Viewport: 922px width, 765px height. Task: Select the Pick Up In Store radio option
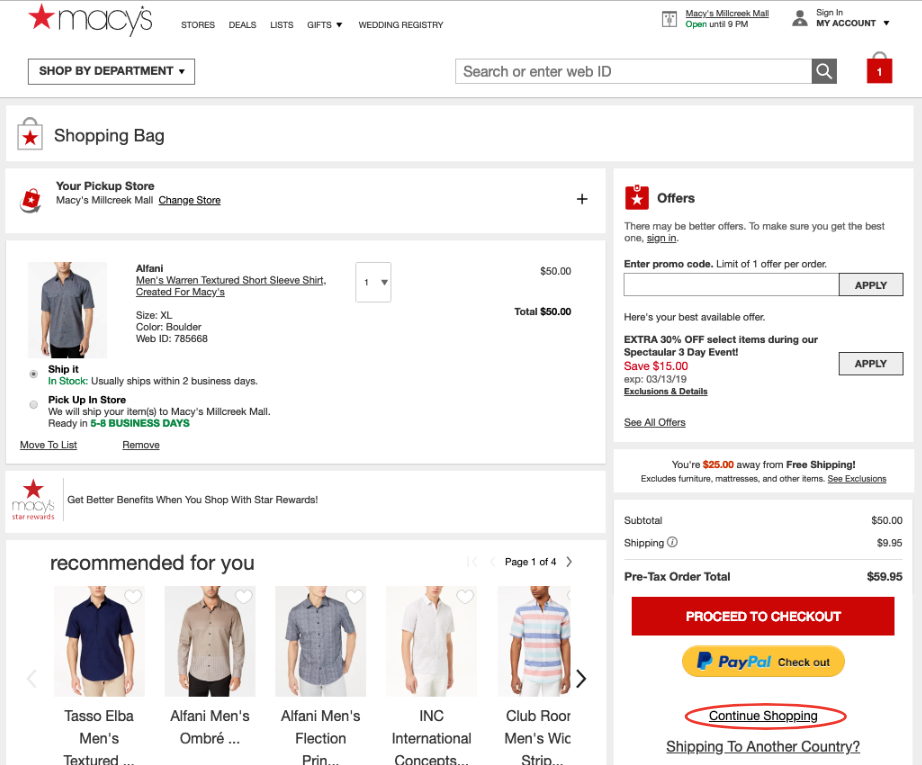(34, 405)
